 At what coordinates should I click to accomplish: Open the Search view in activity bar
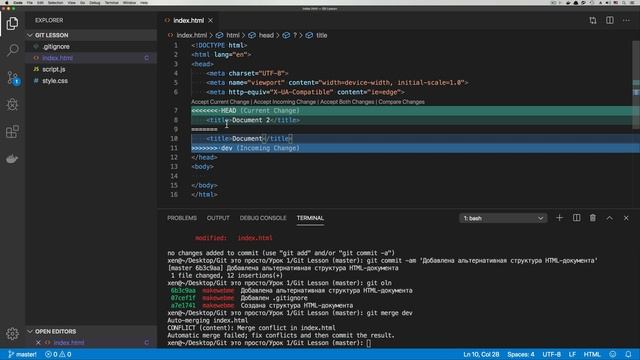(x=12, y=50)
